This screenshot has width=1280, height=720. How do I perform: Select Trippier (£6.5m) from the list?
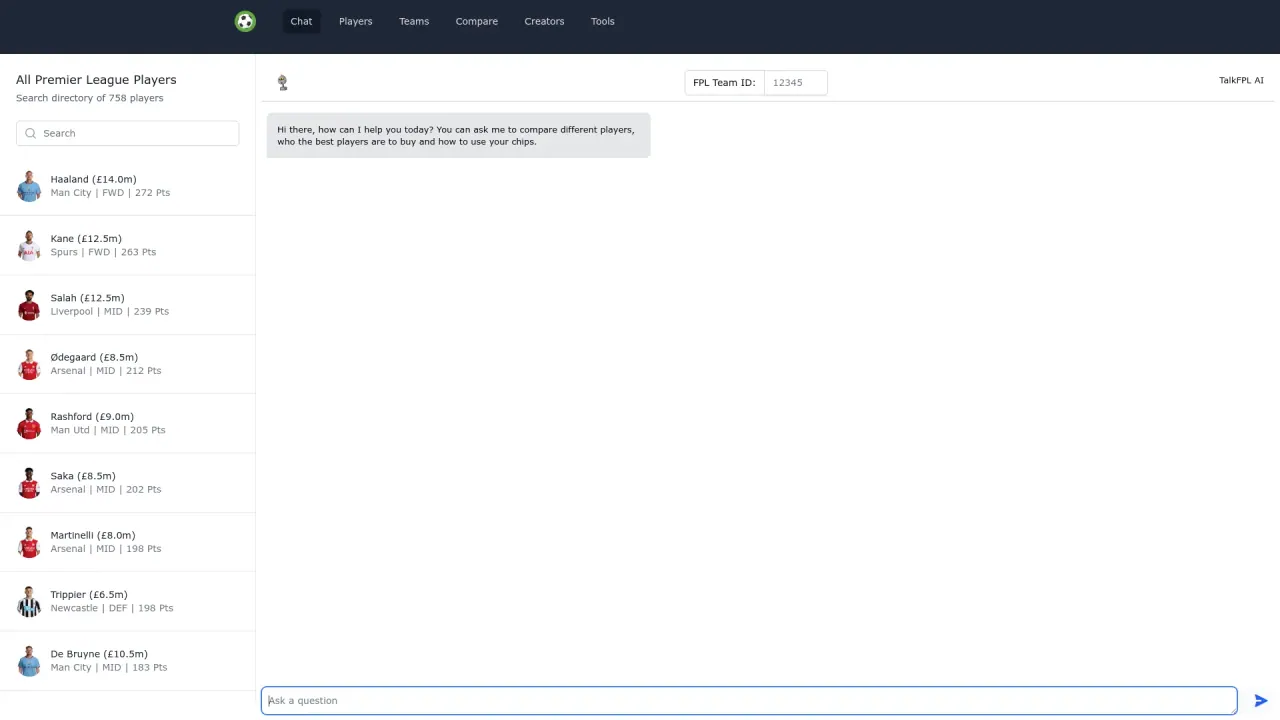point(128,601)
